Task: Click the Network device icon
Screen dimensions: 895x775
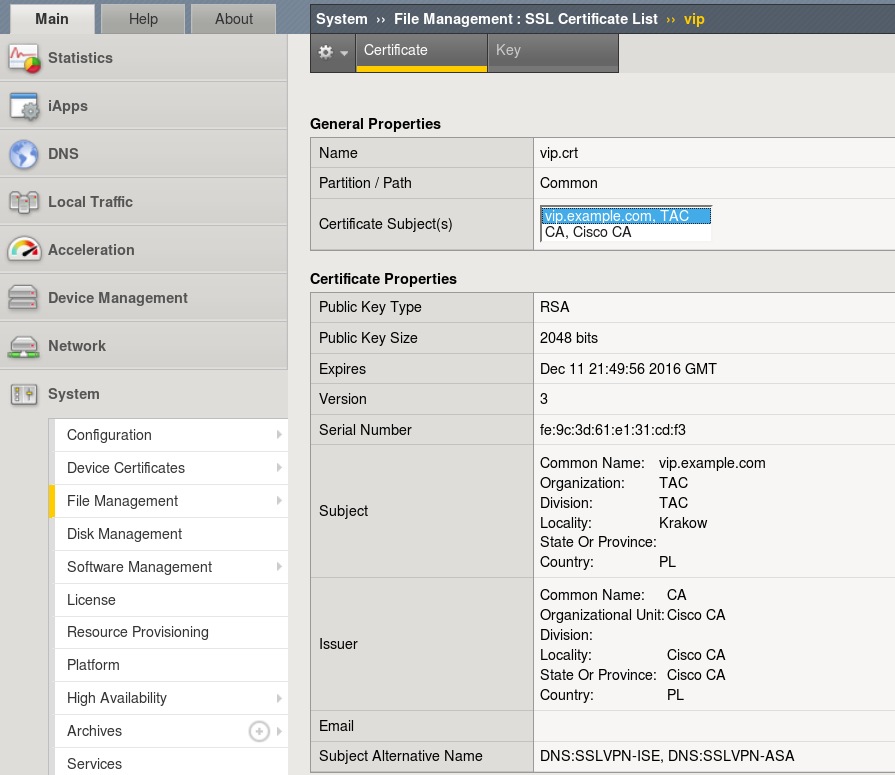Action: tap(23, 346)
